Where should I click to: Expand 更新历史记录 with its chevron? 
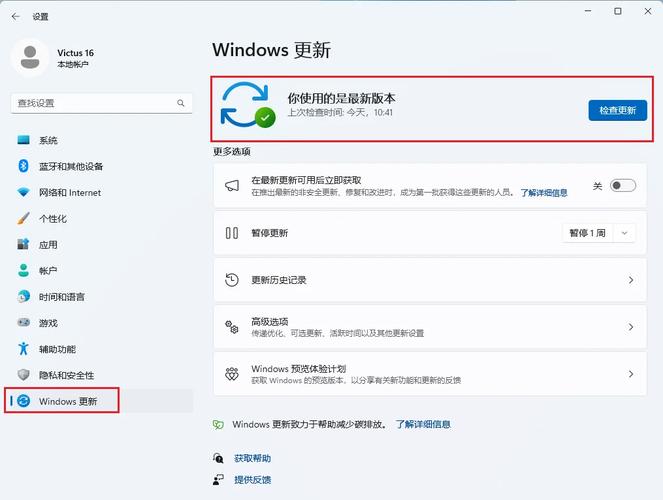630,280
